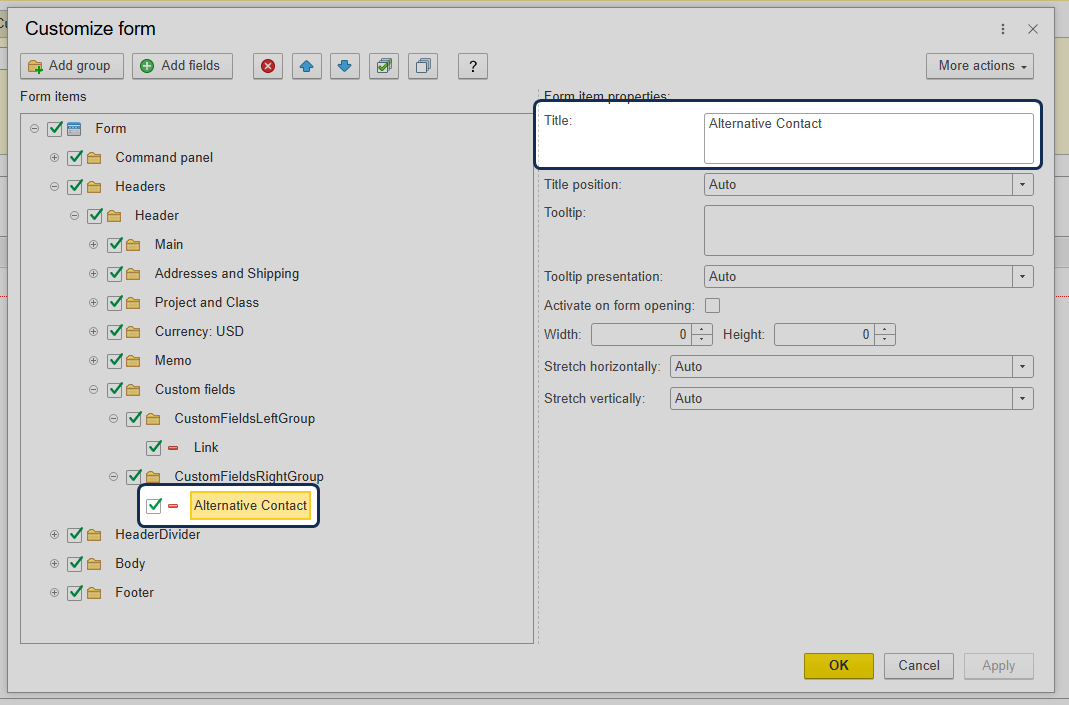
Task: Toggle the Memo group checkbox
Action: point(115,360)
